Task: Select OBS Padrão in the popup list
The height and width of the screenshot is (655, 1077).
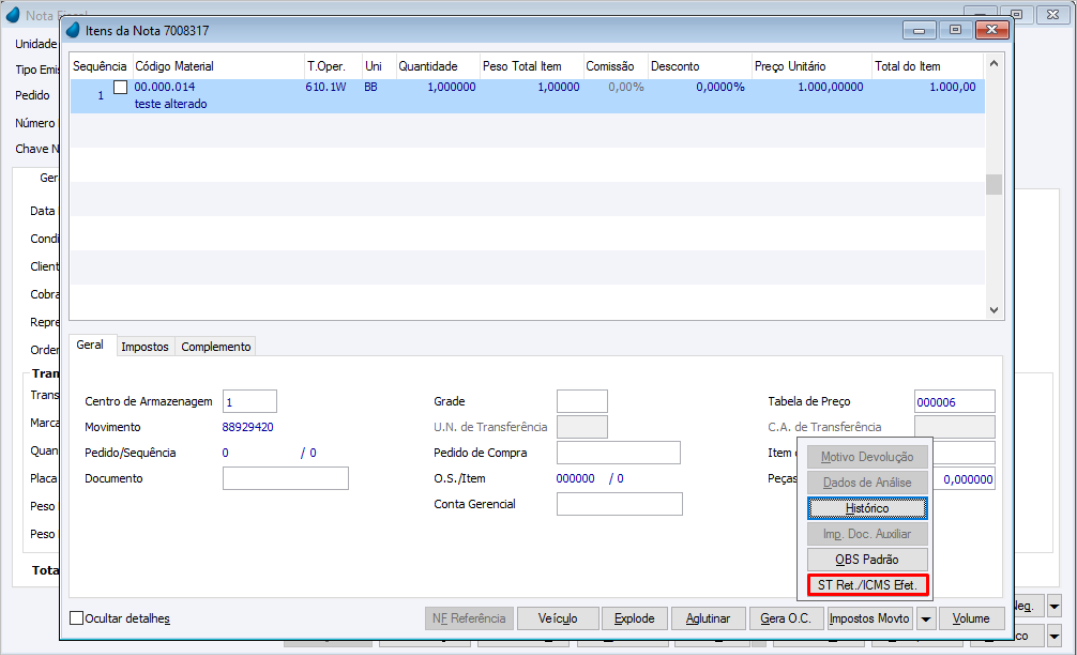Action: pos(867,560)
